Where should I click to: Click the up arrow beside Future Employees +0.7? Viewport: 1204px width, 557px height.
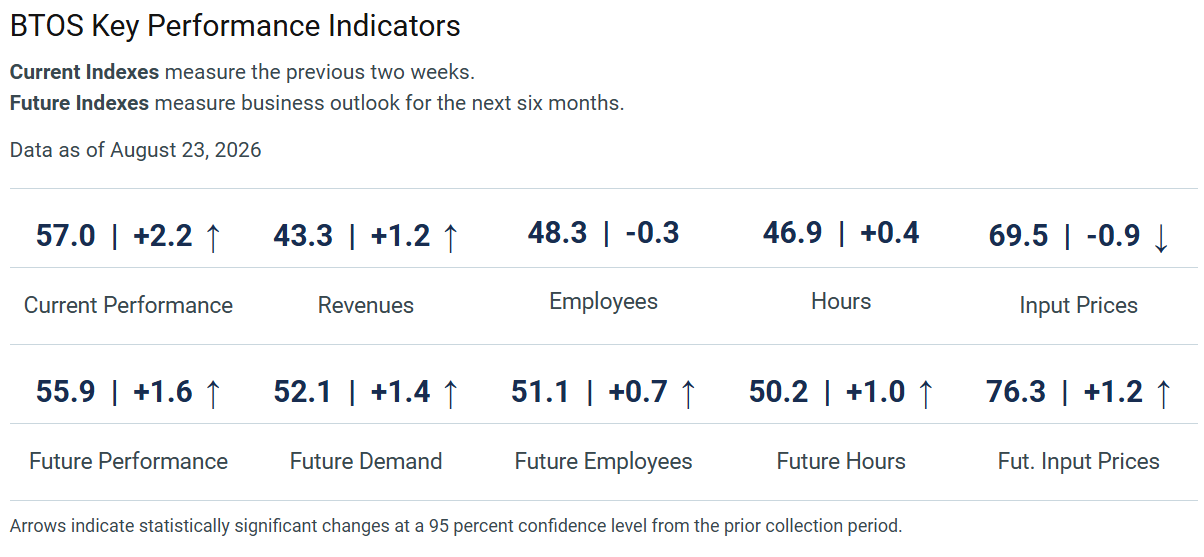point(687,393)
